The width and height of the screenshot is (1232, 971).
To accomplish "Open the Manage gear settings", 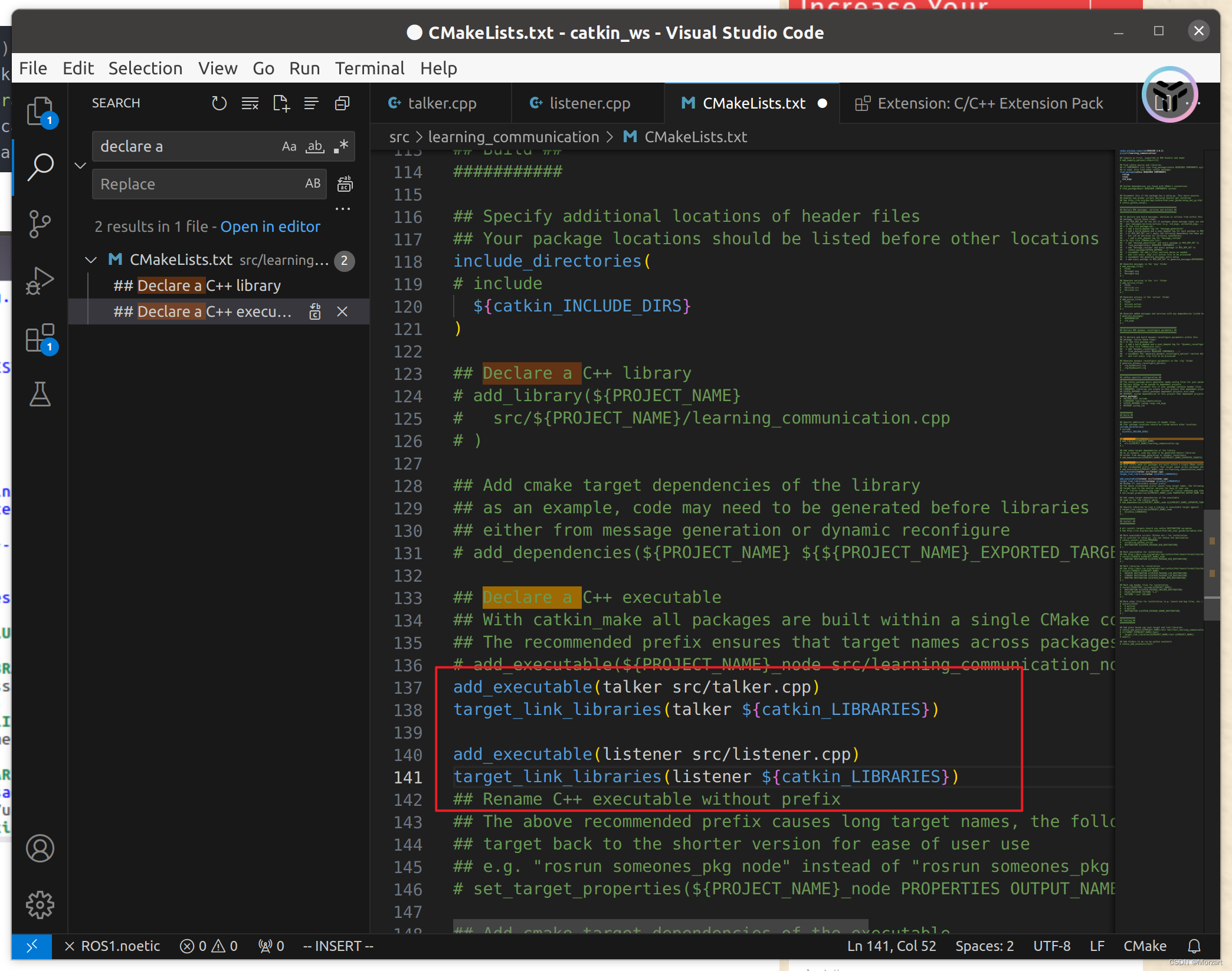I will (40, 904).
